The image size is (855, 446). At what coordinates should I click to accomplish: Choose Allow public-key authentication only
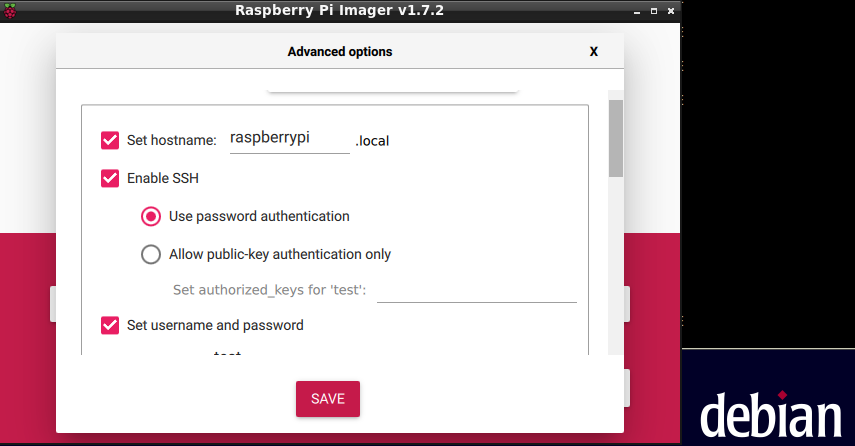[x=151, y=254]
